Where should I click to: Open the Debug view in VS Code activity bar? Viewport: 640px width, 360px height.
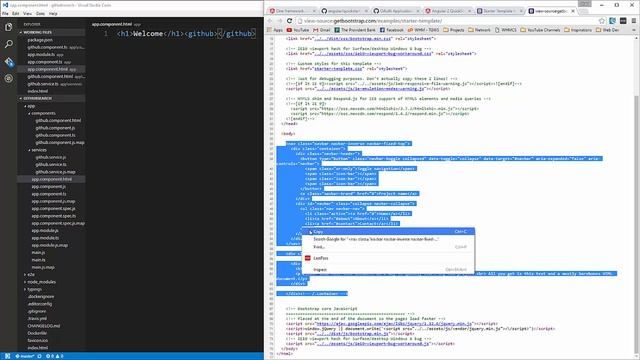pyautogui.click(x=9, y=78)
